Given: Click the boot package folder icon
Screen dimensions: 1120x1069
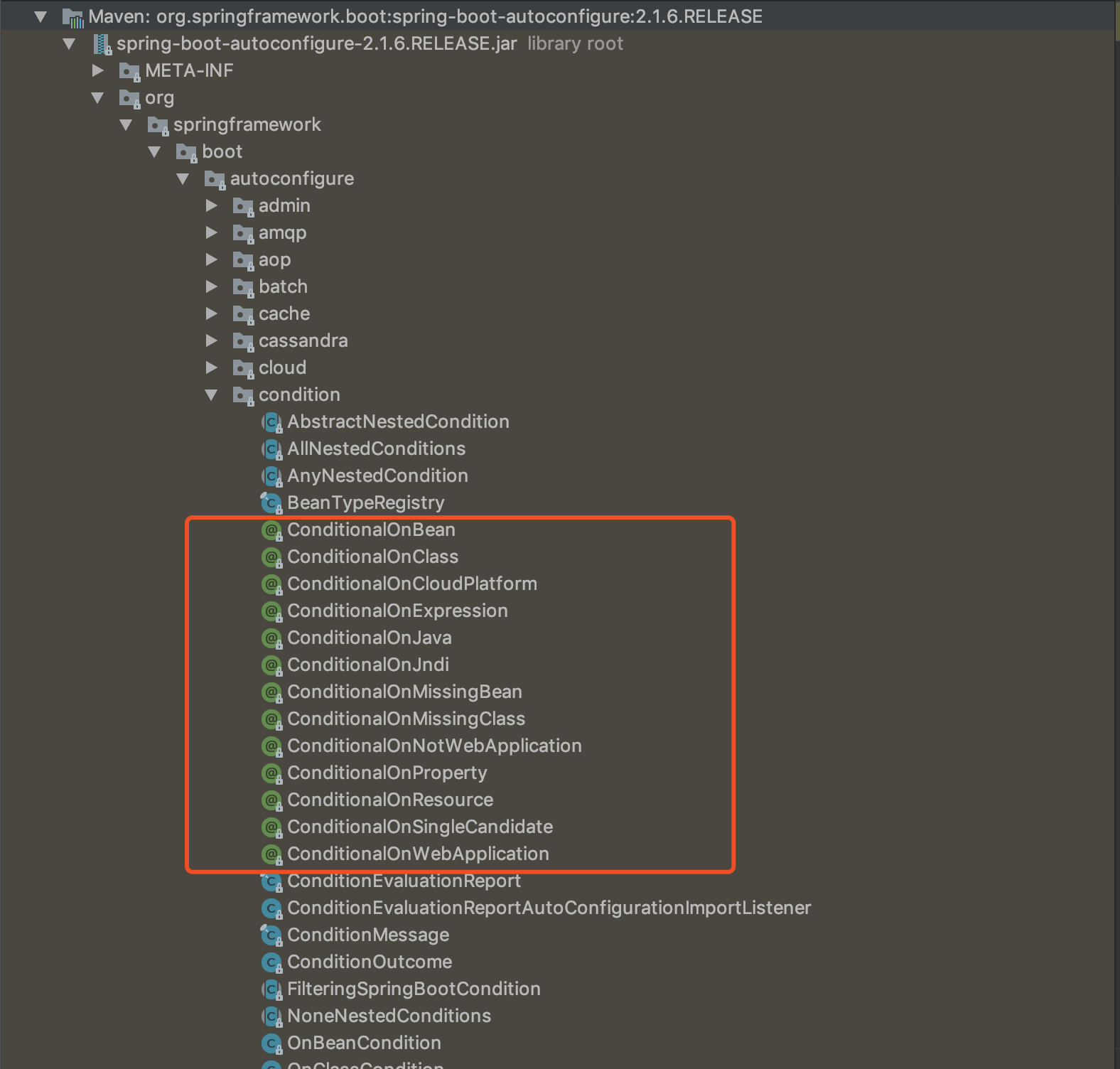Looking at the screenshot, I should [186, 153].
